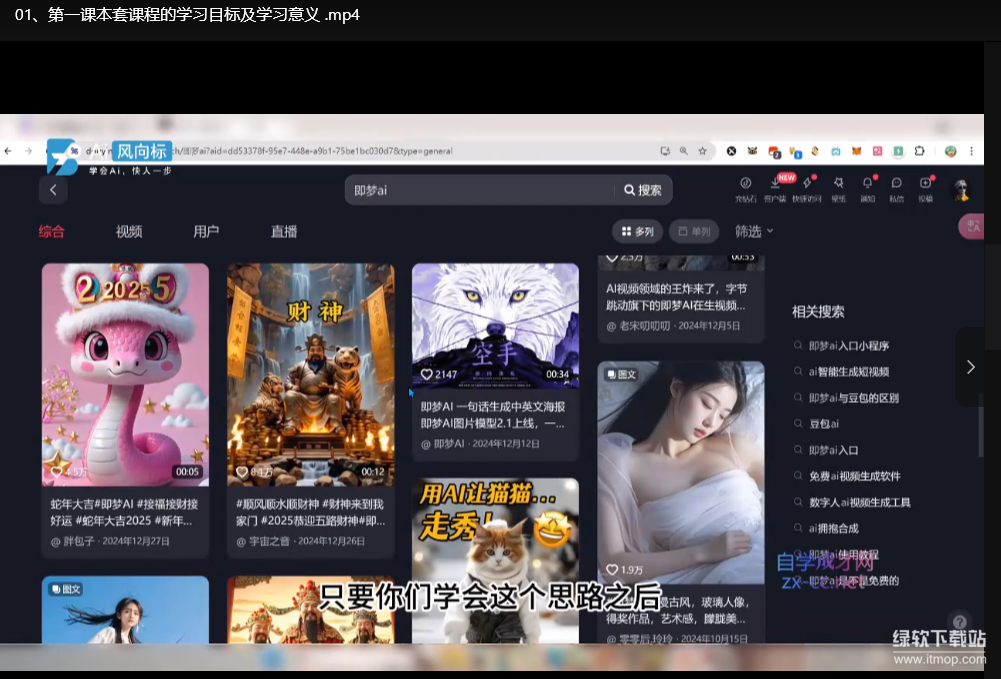Click the 搜索 search button
The width and height of the screenshot is (1001, 679).
[x=643, y=190]
